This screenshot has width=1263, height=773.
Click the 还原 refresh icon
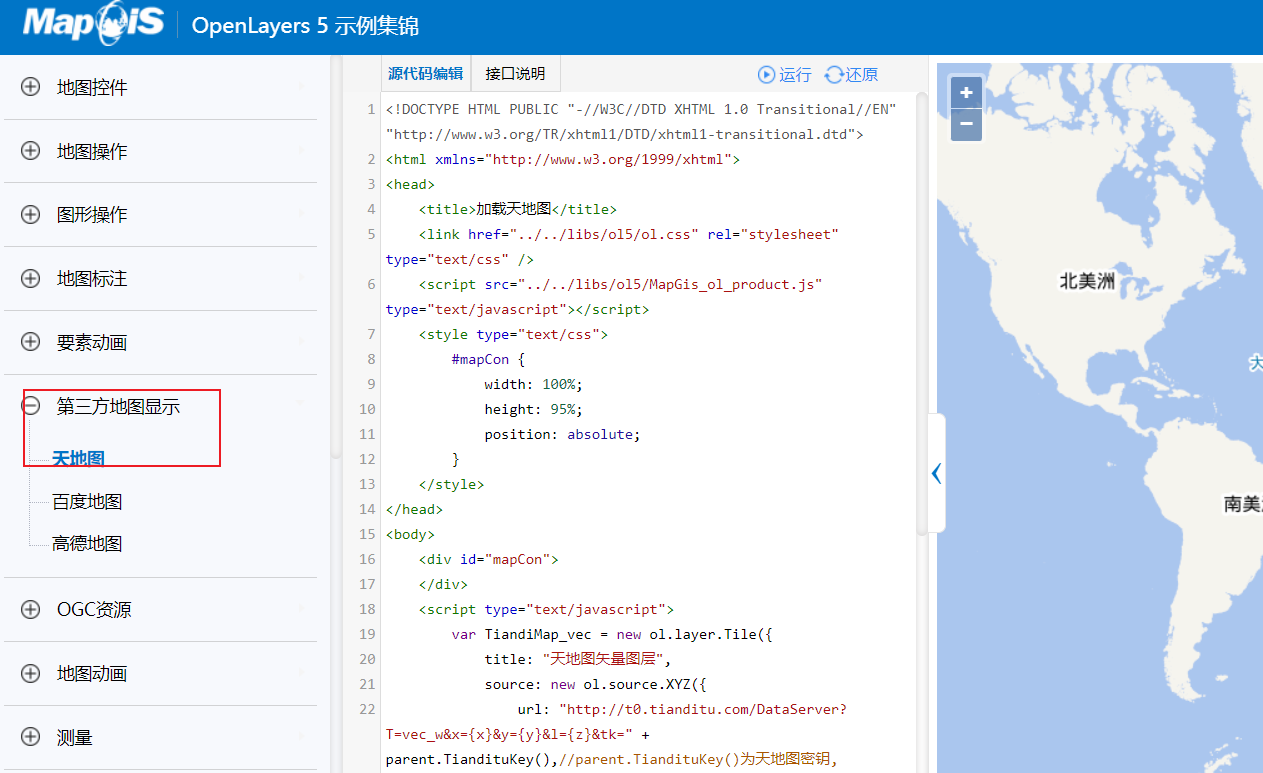tap(834, 74)
